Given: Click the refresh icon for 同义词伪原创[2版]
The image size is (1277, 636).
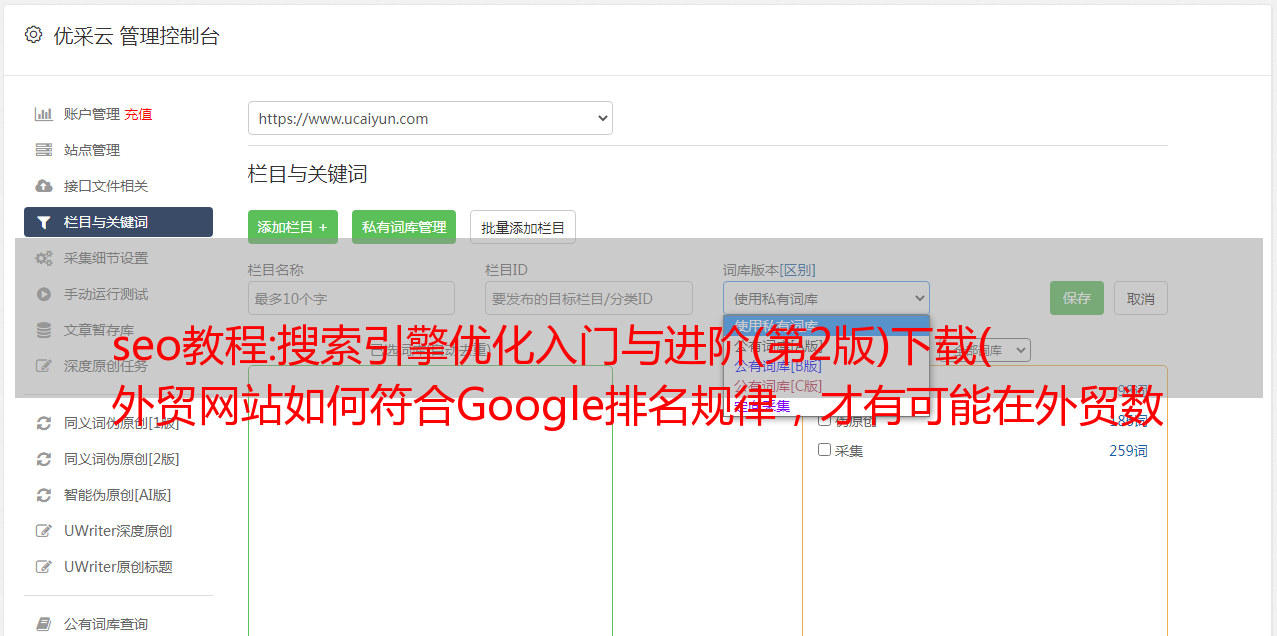Looking at the screenshot, I should pos(43,459).
